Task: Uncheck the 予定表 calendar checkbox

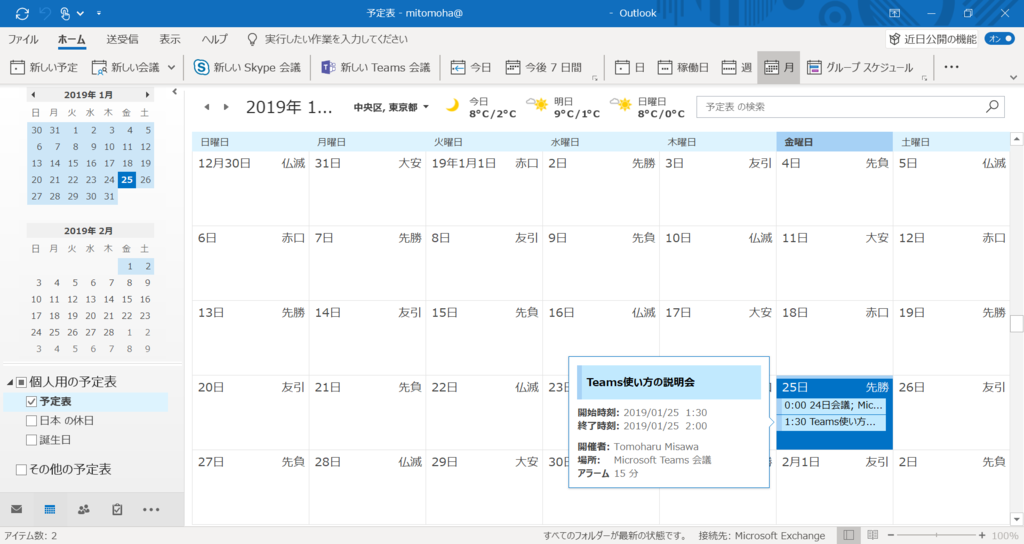Action: [31, 402]
